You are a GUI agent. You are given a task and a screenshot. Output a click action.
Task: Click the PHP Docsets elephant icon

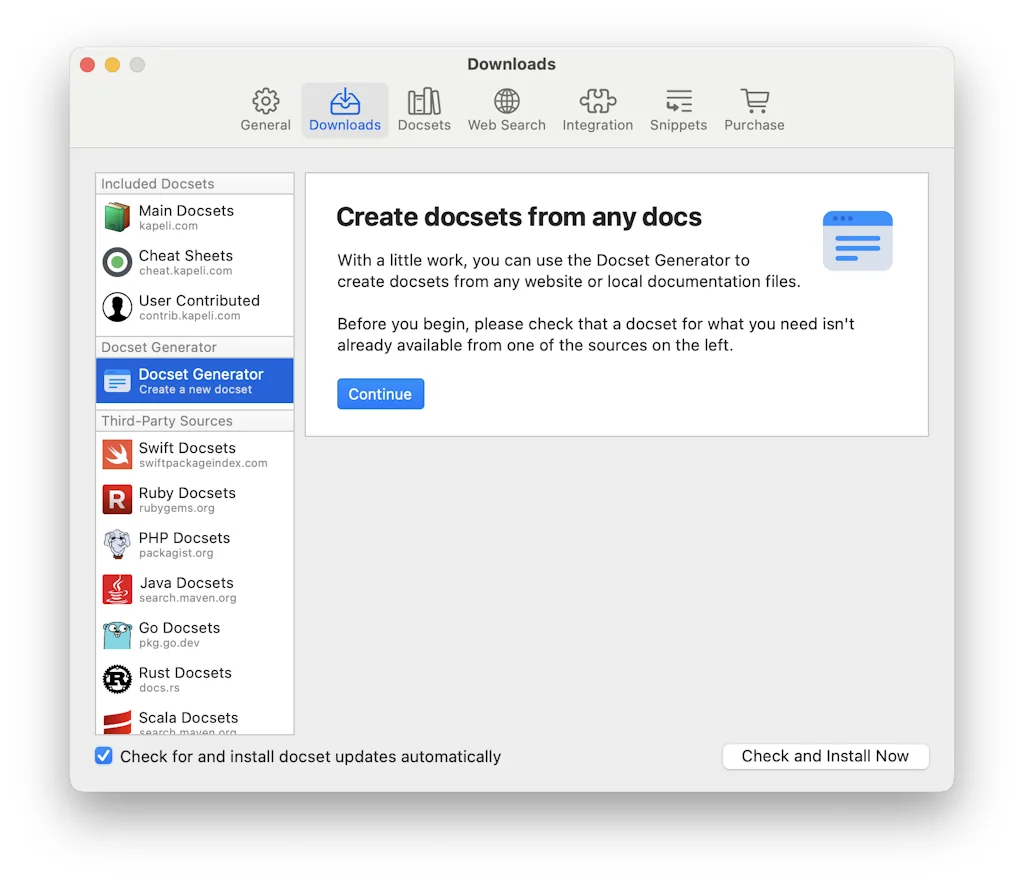click(116, 545)
